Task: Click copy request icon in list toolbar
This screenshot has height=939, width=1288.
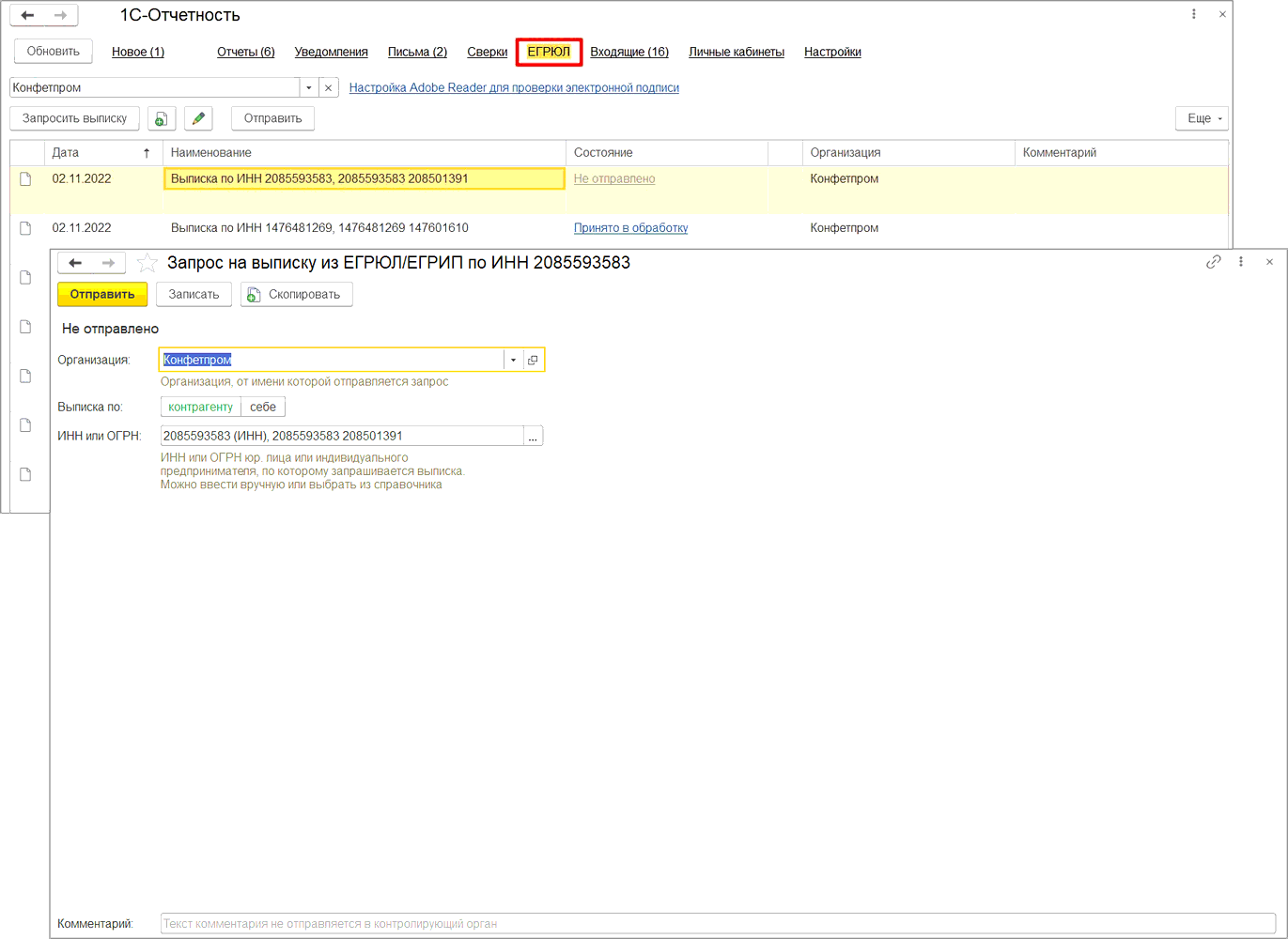Action: point(162,118)
